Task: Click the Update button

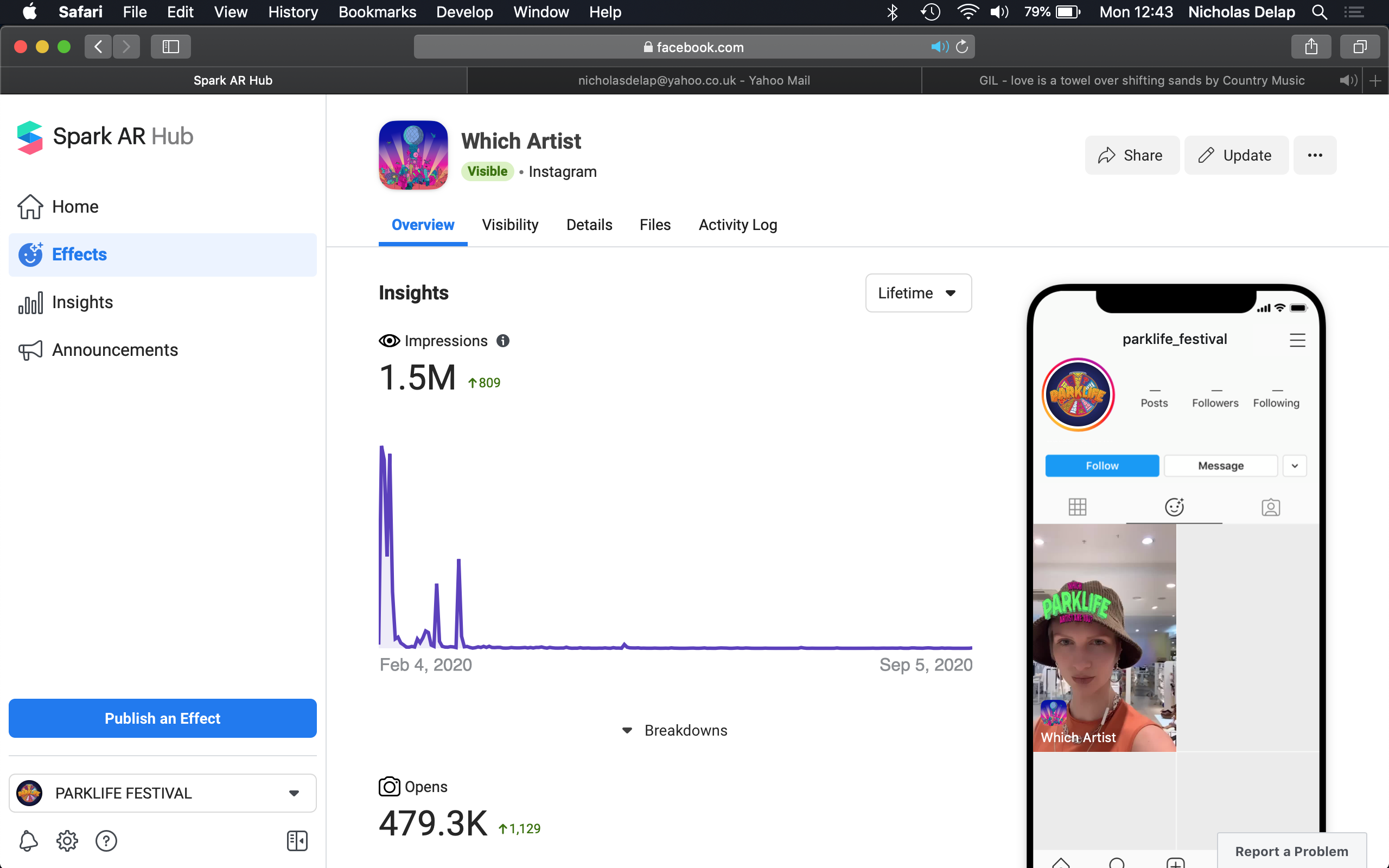Action: click(1236, 155)
